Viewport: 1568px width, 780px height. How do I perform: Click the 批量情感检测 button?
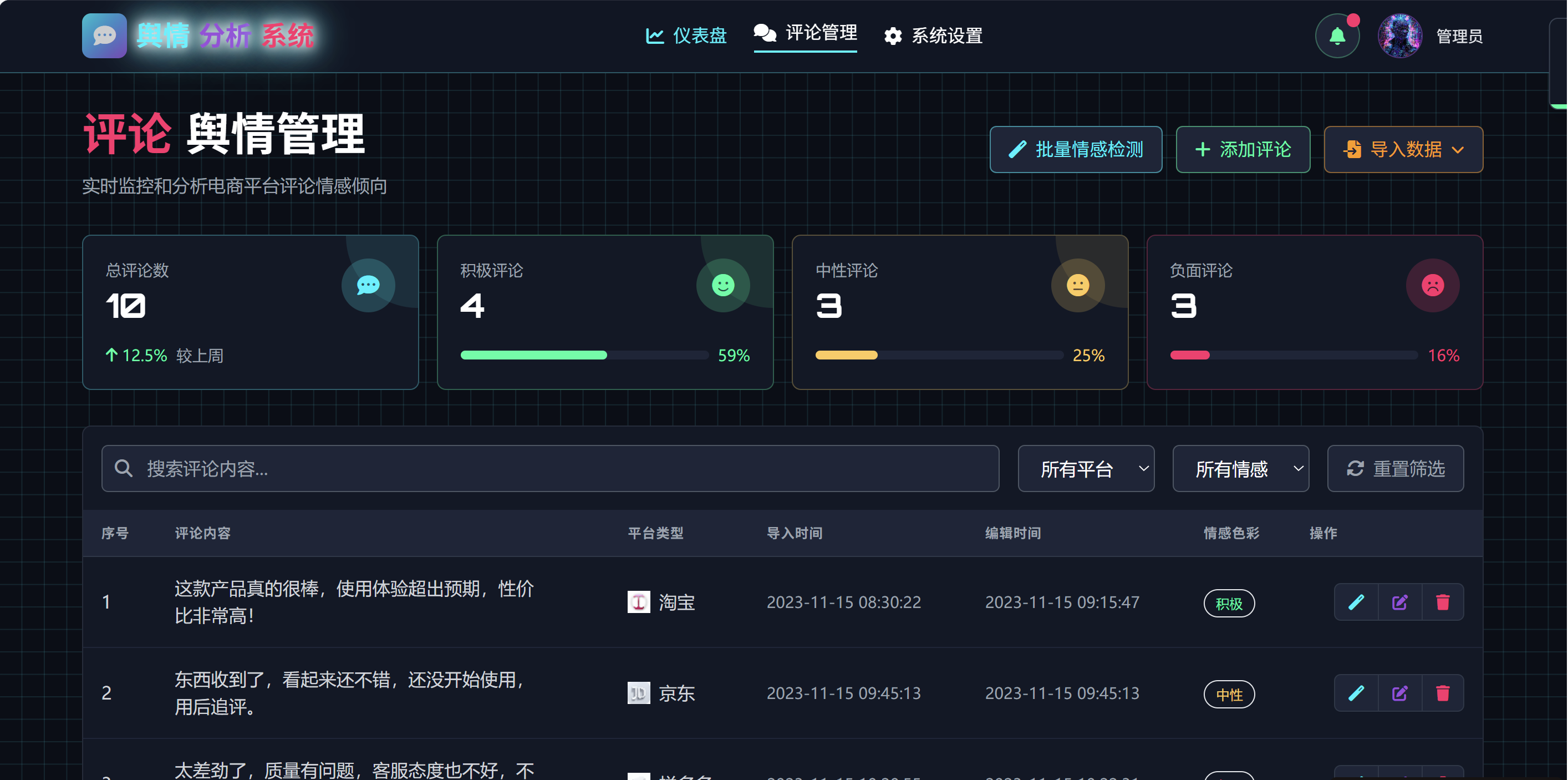click(1076, 150)
